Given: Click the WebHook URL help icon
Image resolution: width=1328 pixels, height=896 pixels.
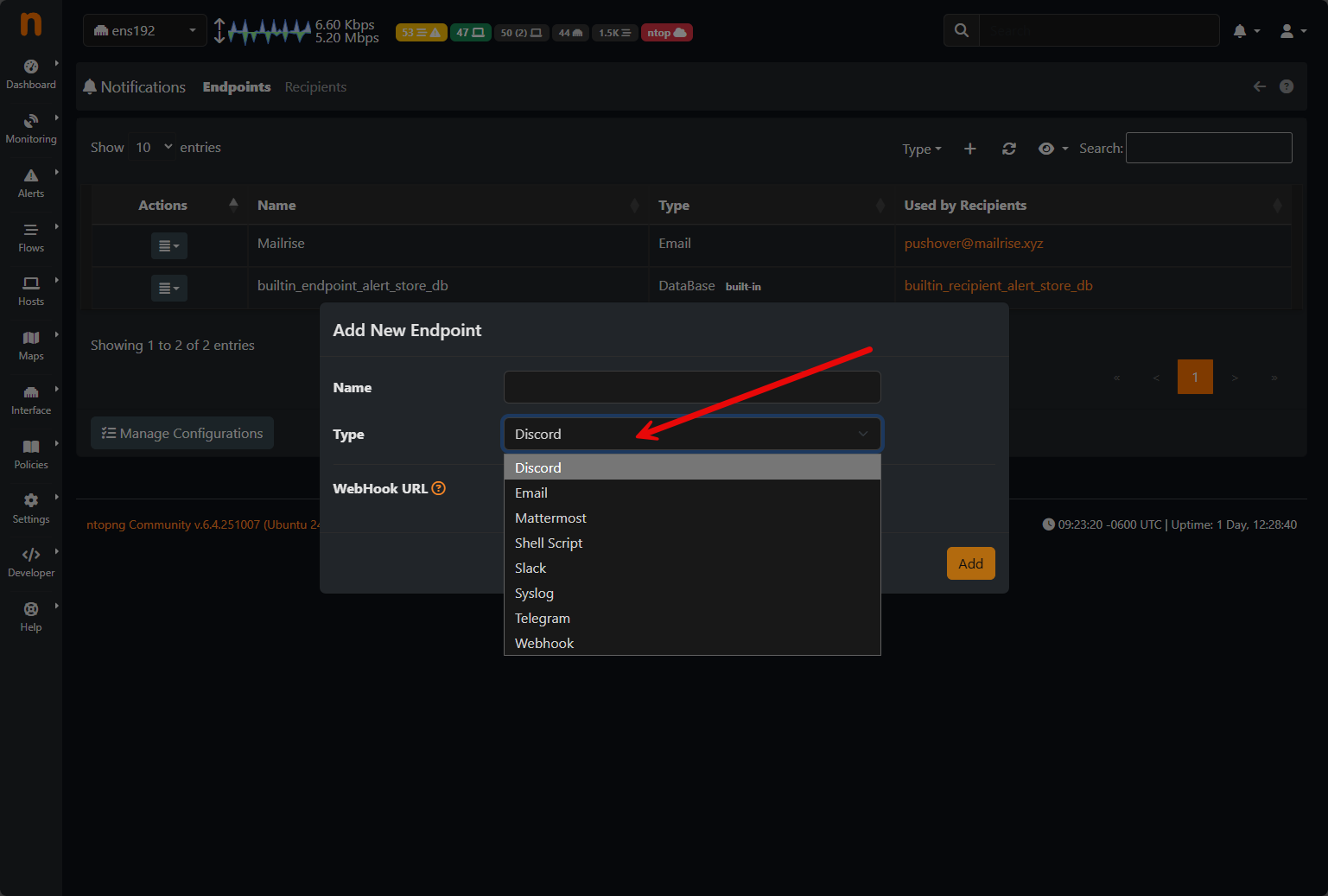Looking at the screenshot, I should point(439,488).
